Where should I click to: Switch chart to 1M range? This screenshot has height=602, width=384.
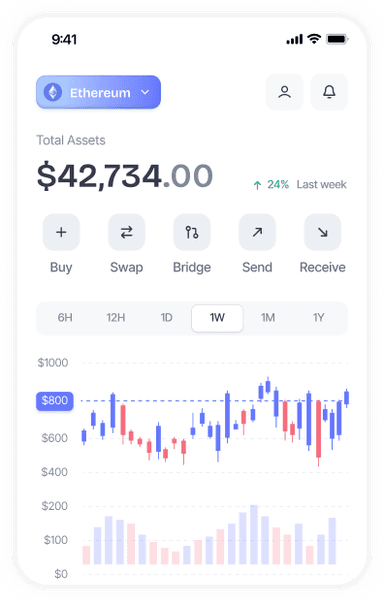(268, 318)
